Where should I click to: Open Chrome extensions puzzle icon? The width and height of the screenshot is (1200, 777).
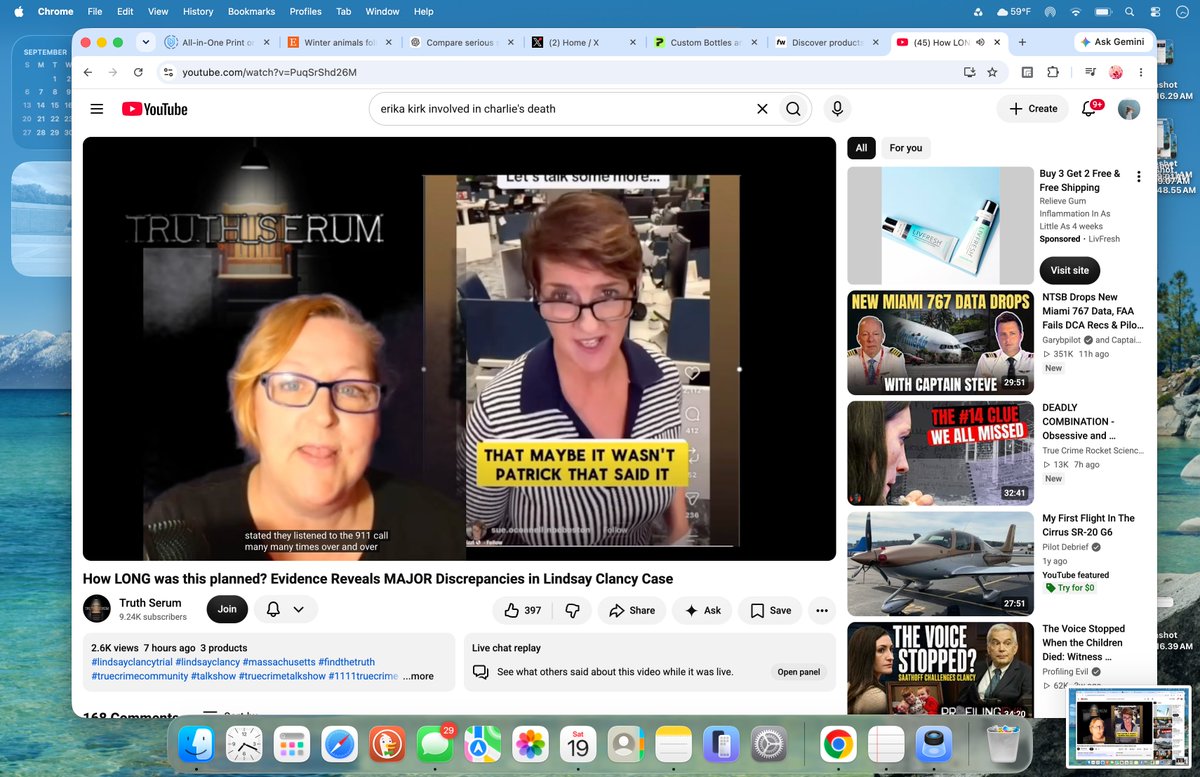[1053, 72]
